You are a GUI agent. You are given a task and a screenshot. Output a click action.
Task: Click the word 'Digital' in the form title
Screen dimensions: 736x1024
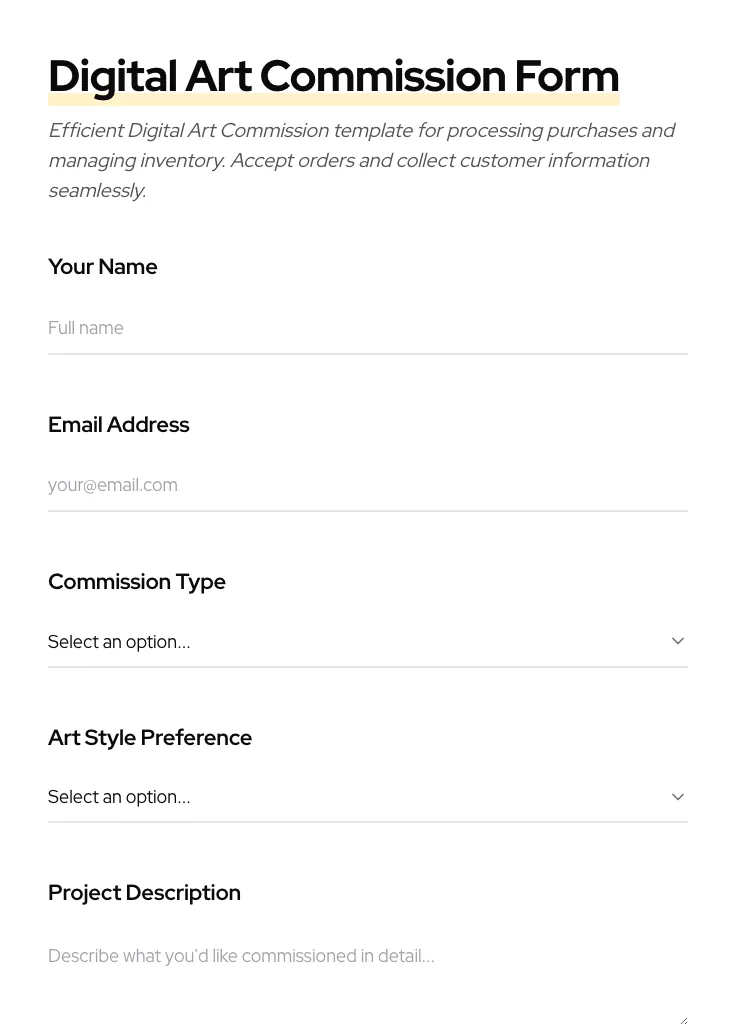[112, 77]
